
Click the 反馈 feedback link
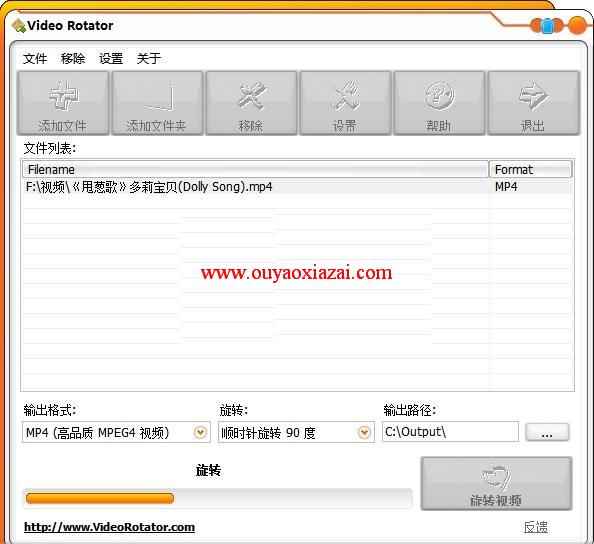click(536, 527)
